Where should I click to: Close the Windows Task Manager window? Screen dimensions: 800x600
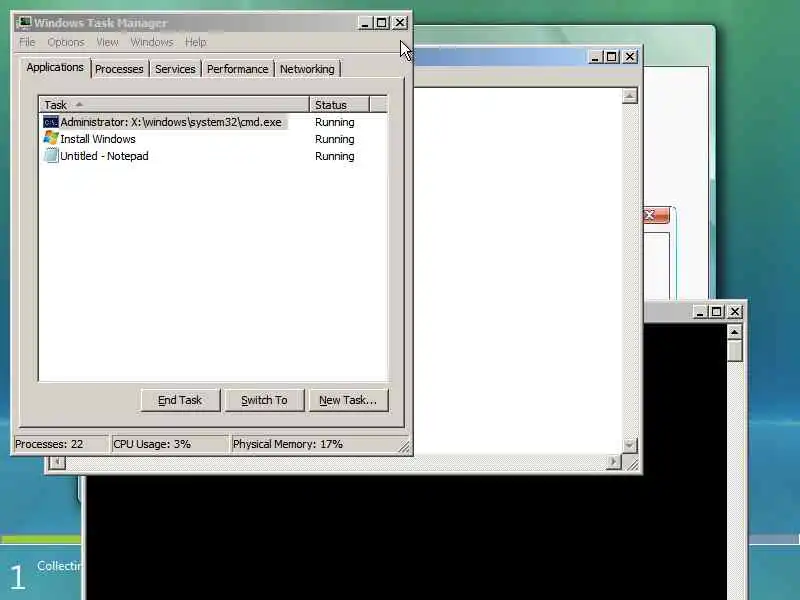[x=399, y=23]
